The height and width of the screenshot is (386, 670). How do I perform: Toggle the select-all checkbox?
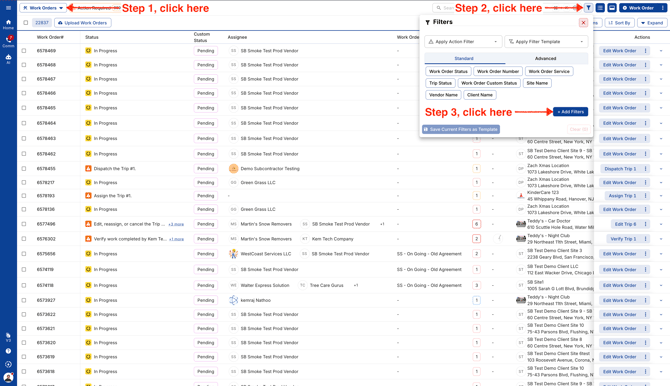tap(26, 23)
